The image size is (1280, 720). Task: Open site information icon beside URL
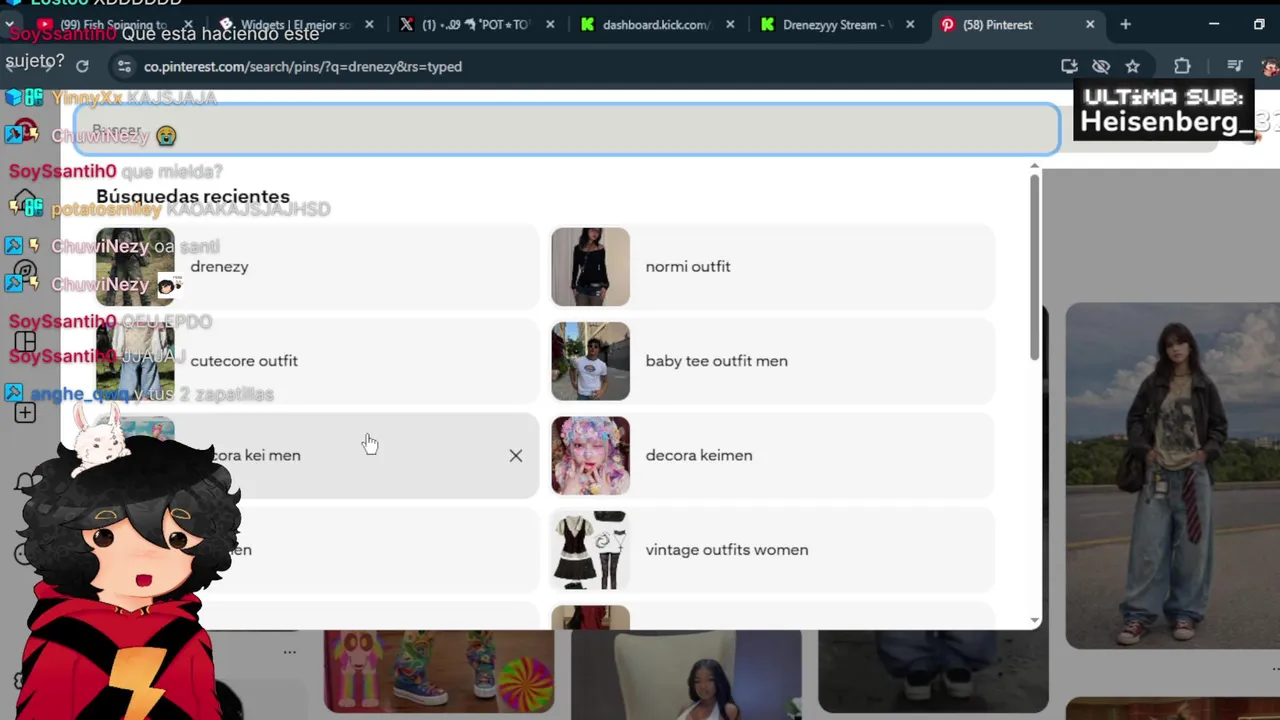pos(124,66)
